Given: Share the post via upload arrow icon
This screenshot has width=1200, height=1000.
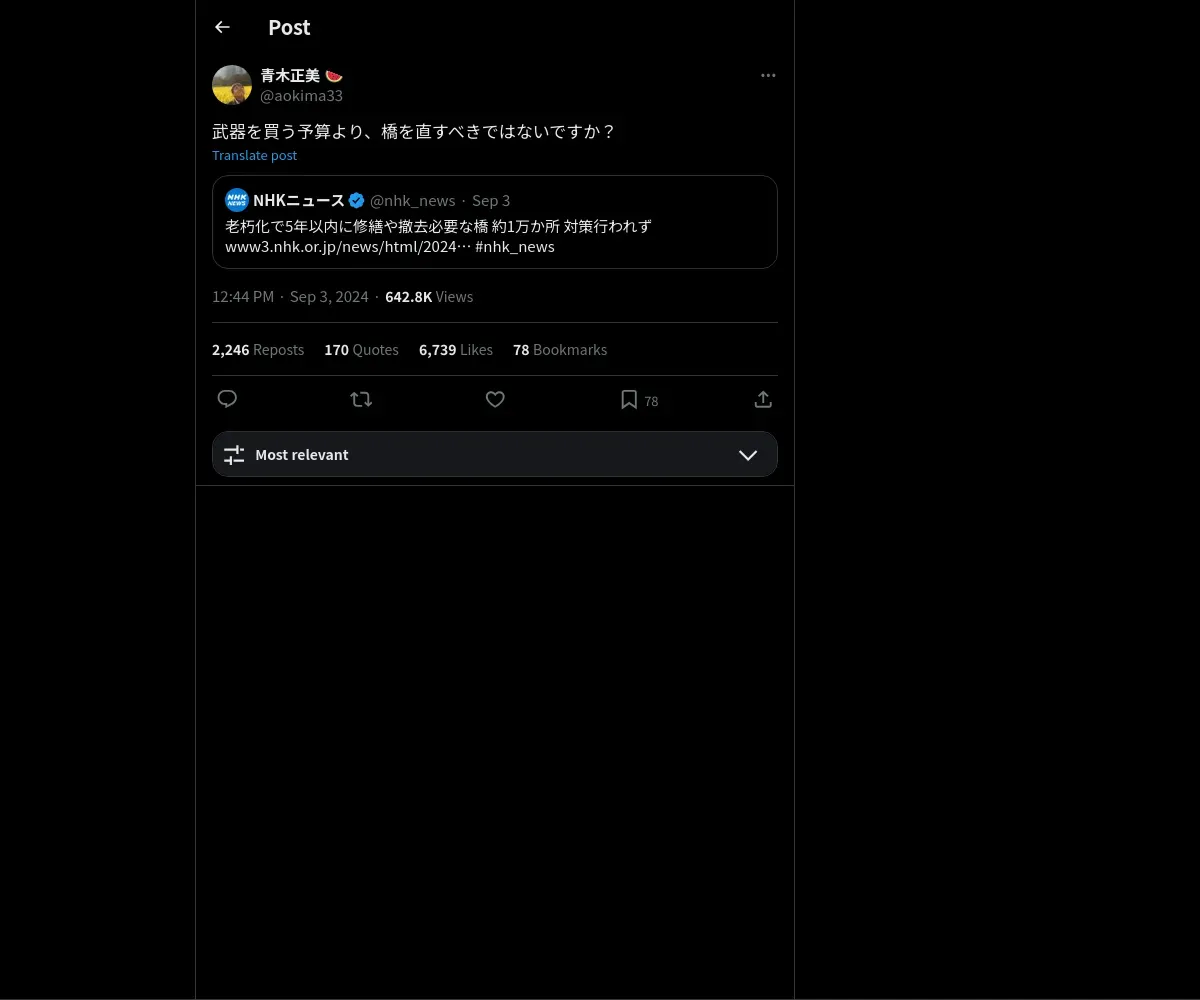Looking at the screenshot, I should 763,399.
